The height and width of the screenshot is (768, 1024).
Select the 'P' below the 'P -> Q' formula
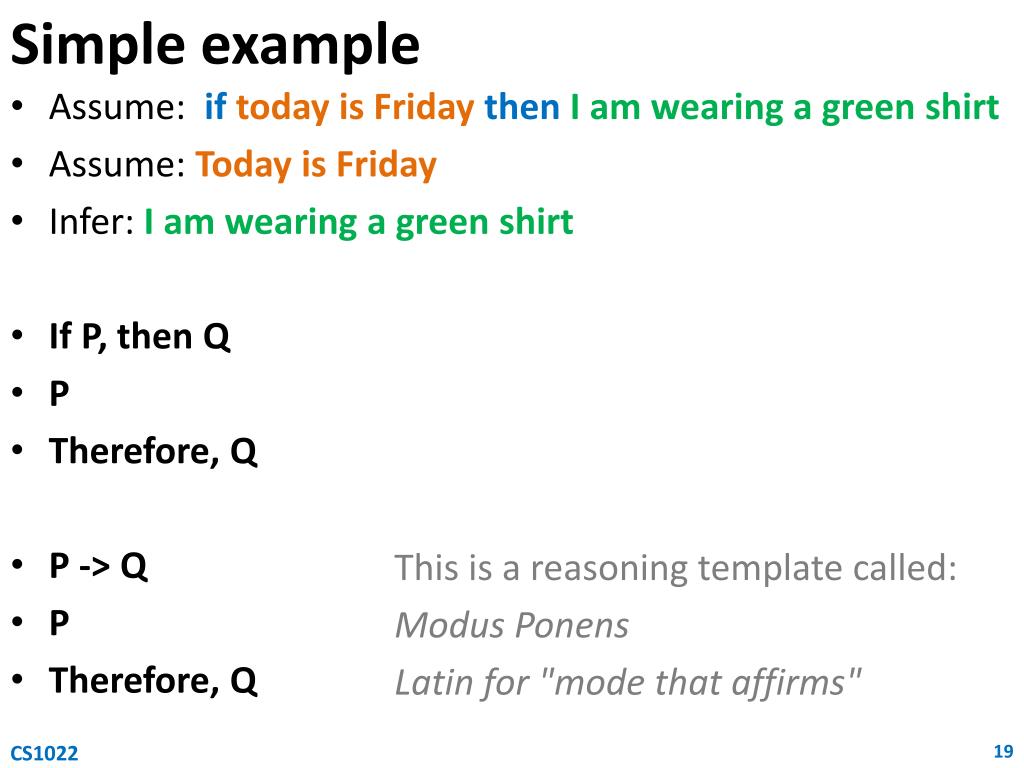tap(59, 623)
